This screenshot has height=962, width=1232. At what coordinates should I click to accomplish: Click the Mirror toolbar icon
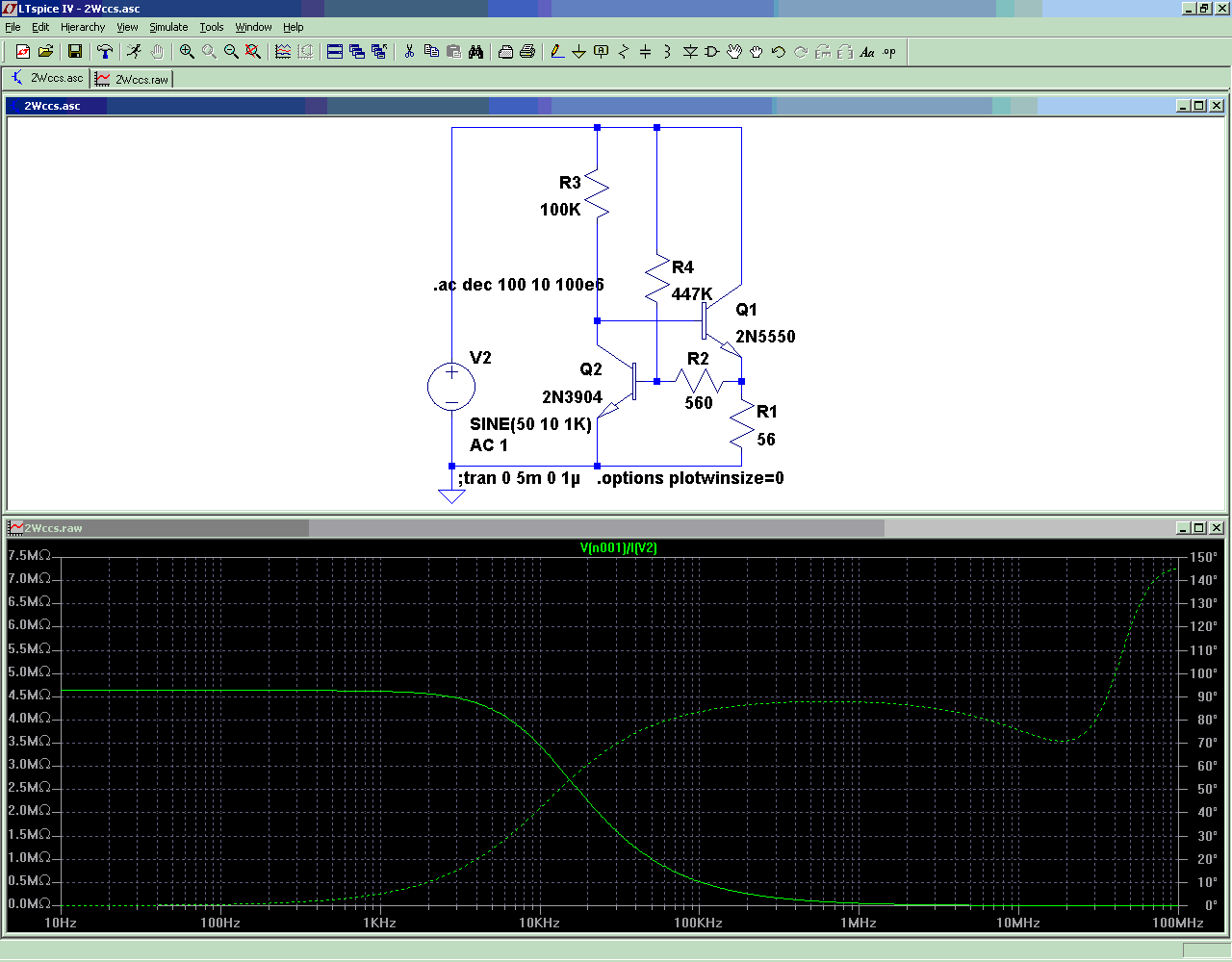click(x=845, y=52)
